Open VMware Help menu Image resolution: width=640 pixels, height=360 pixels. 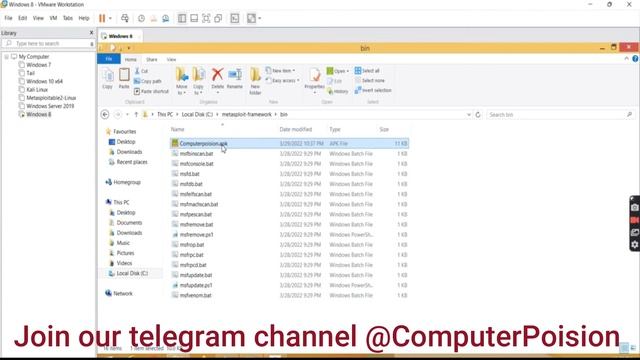(x=84, y=18)
